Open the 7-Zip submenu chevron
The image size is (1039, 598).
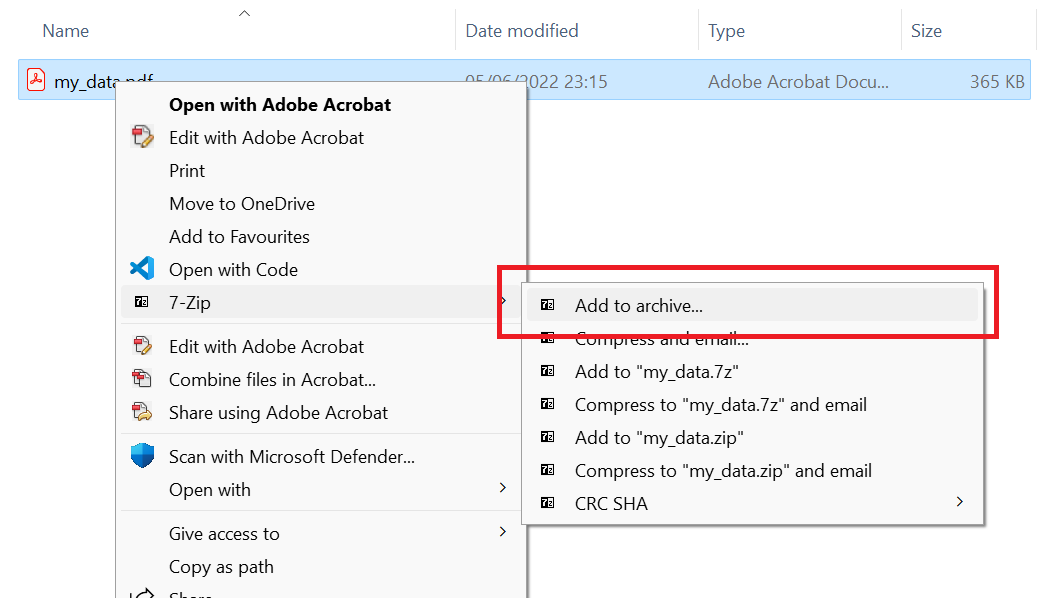(503, 302)
